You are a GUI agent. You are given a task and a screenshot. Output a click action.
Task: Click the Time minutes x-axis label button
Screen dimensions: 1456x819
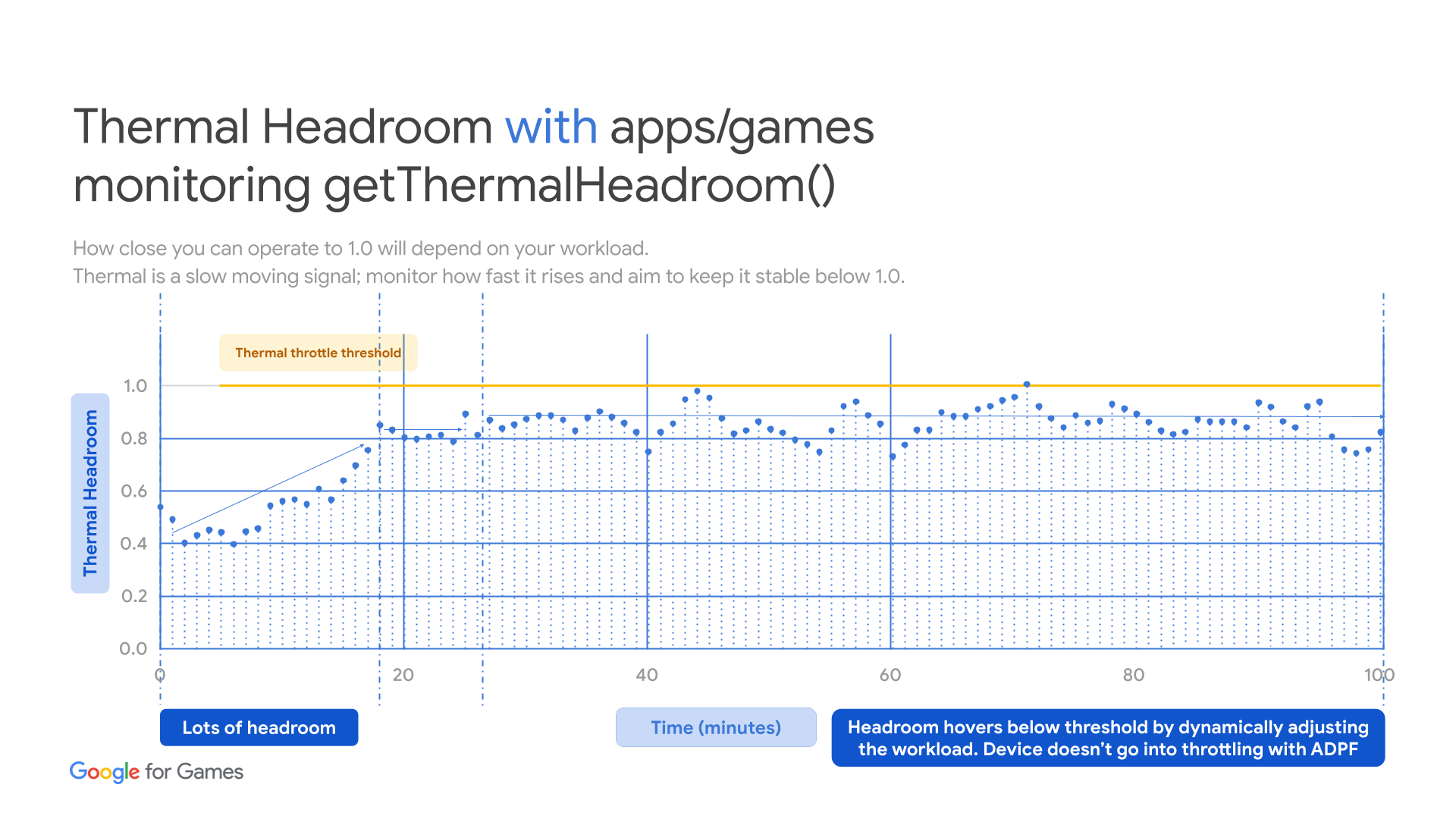(x=699, y=729)
